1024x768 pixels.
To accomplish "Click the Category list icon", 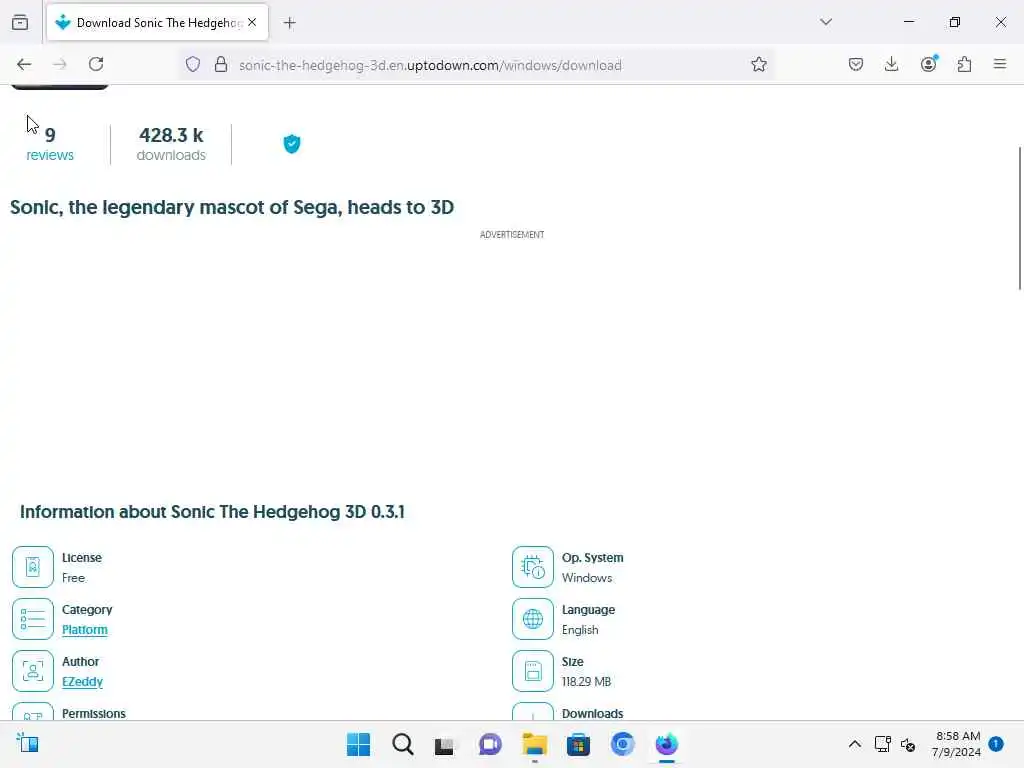I will (33, 619).
